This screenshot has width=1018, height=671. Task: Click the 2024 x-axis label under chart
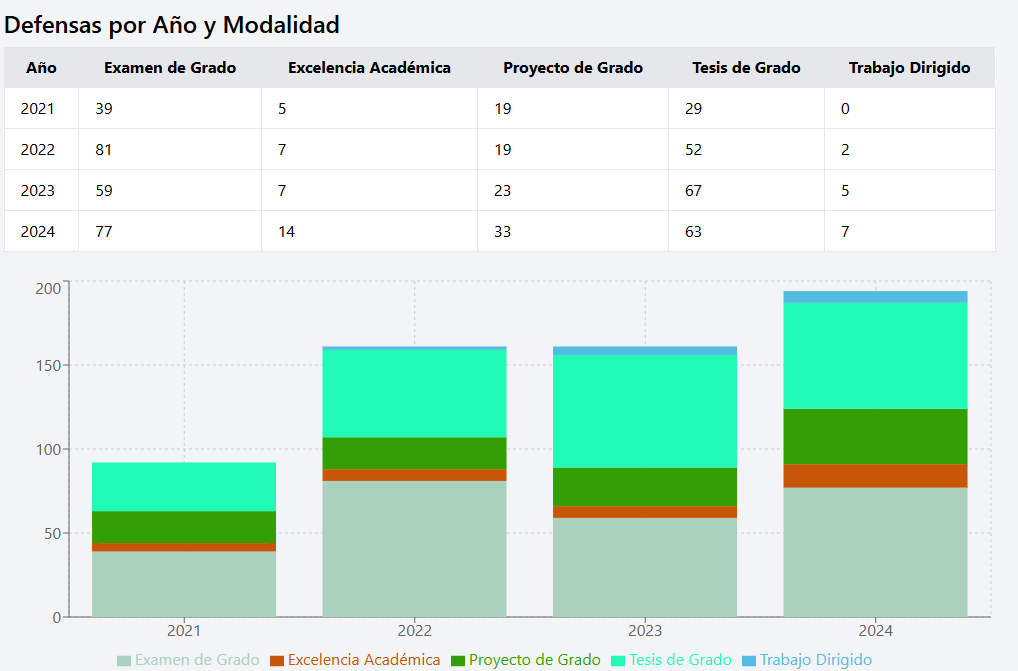point(875,630)
